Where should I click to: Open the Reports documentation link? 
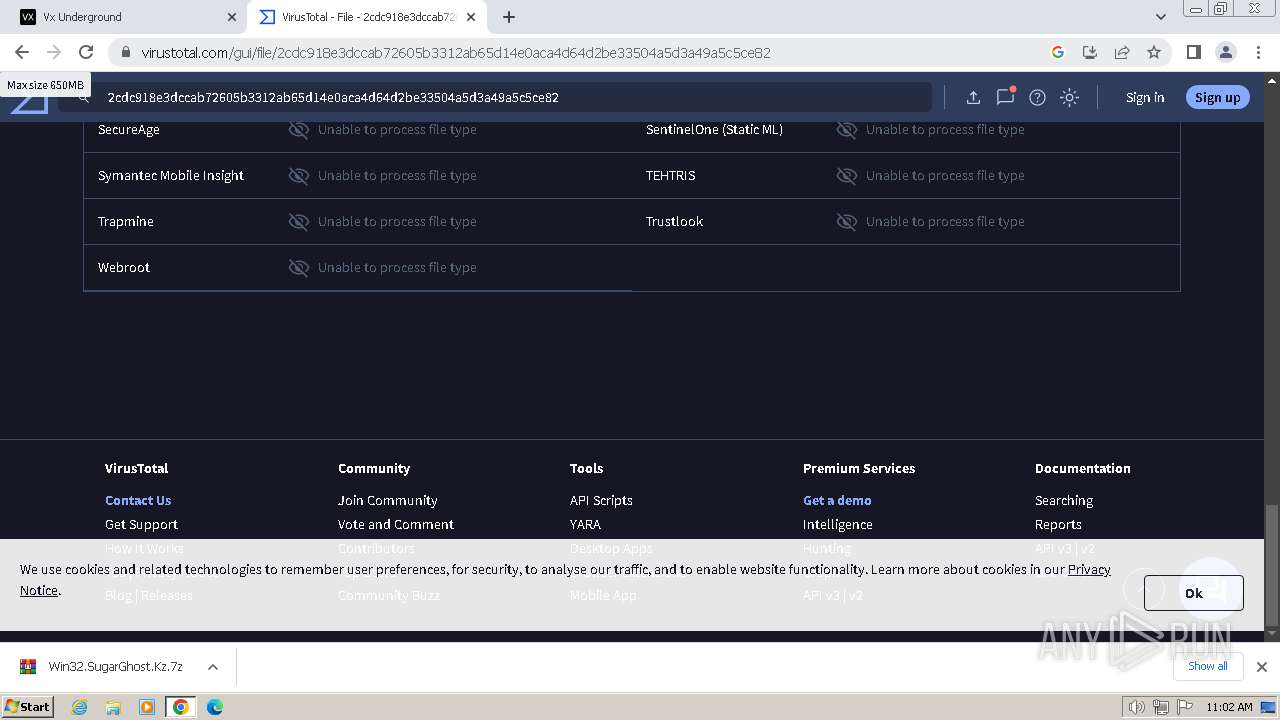[x=1058, y=524]
